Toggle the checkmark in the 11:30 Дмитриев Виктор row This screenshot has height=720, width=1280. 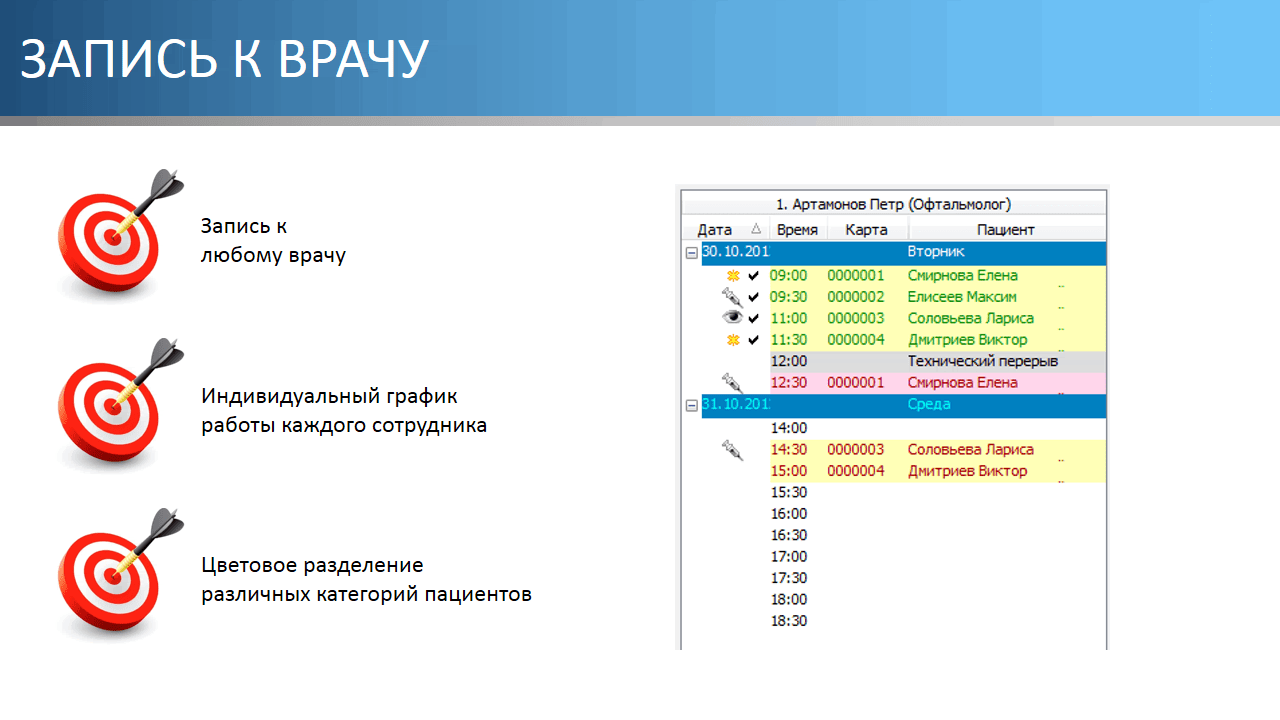tap(754, 340)
